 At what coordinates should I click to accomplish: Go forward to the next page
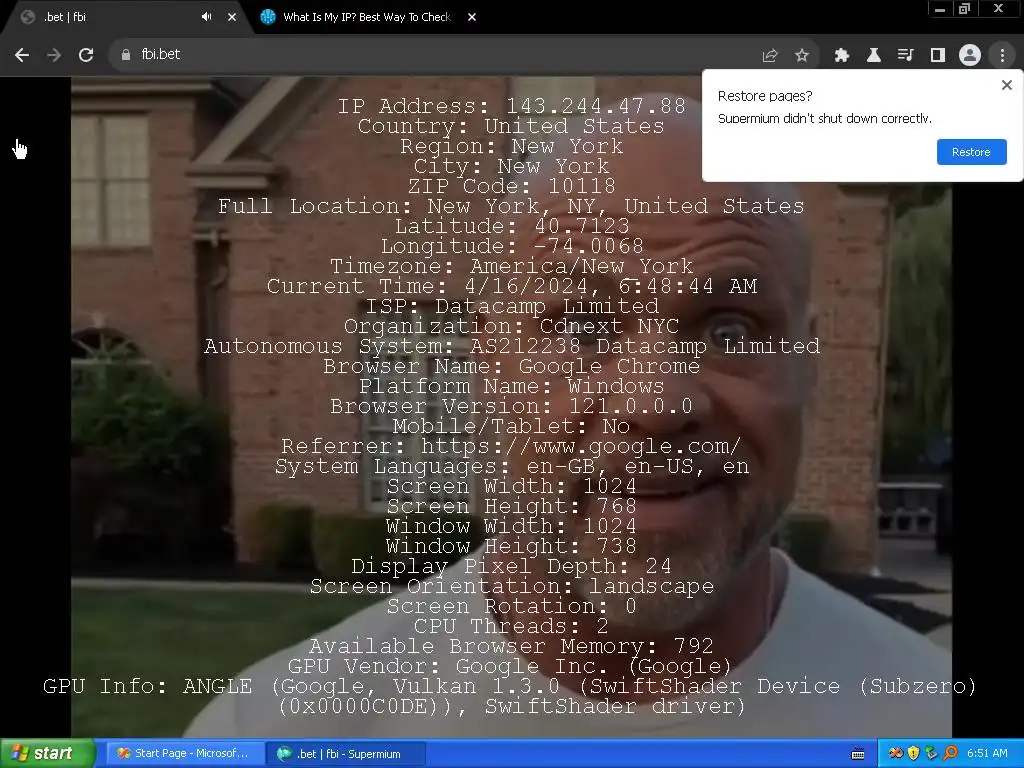(x=54, y=55)
